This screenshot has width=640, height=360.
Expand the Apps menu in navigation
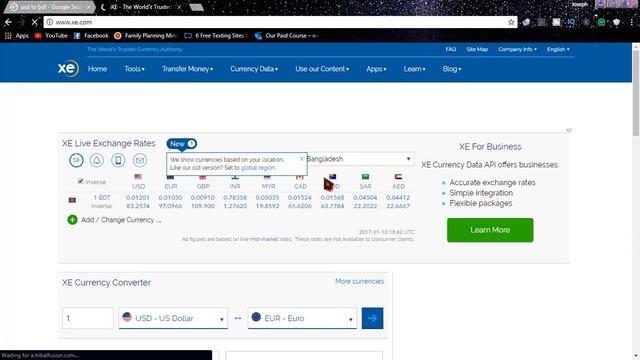click(376, 69)
